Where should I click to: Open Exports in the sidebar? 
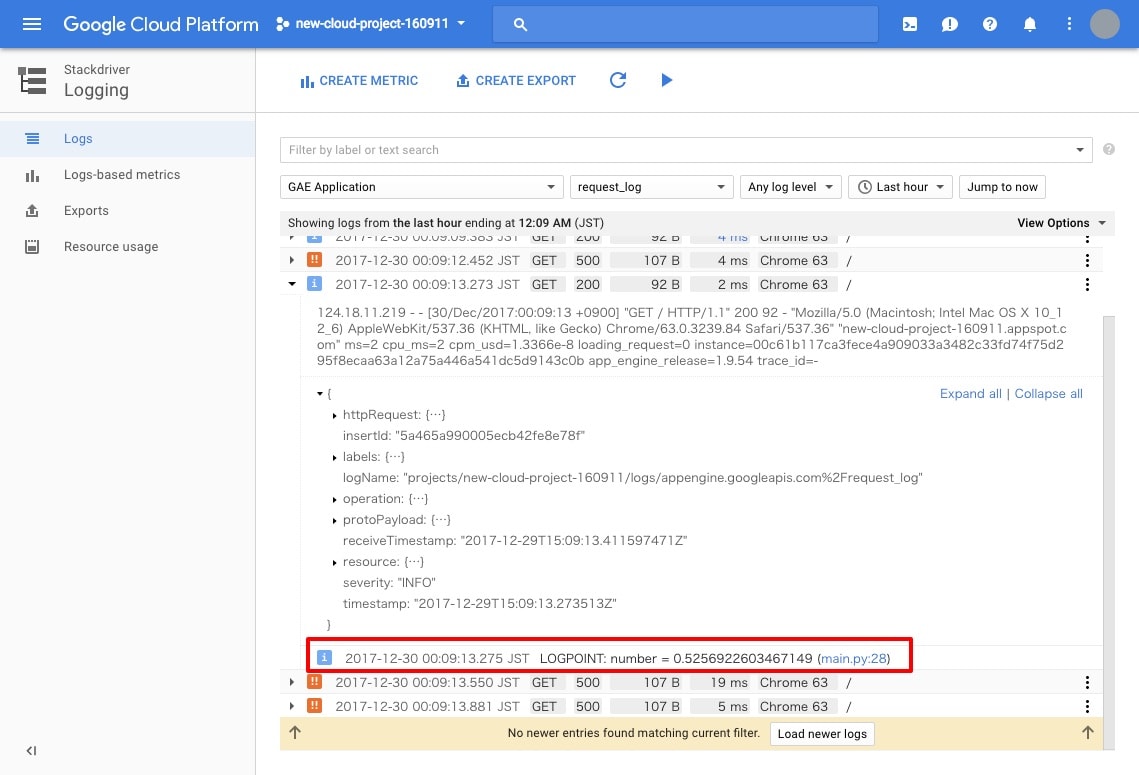(127, 211)
